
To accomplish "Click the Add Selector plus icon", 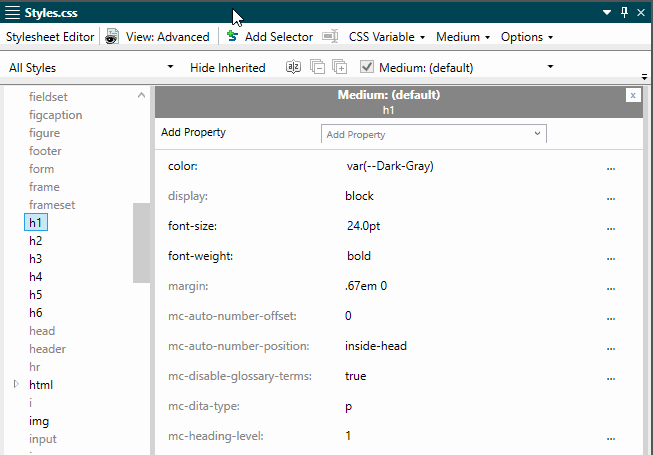I will click(232, 36).
